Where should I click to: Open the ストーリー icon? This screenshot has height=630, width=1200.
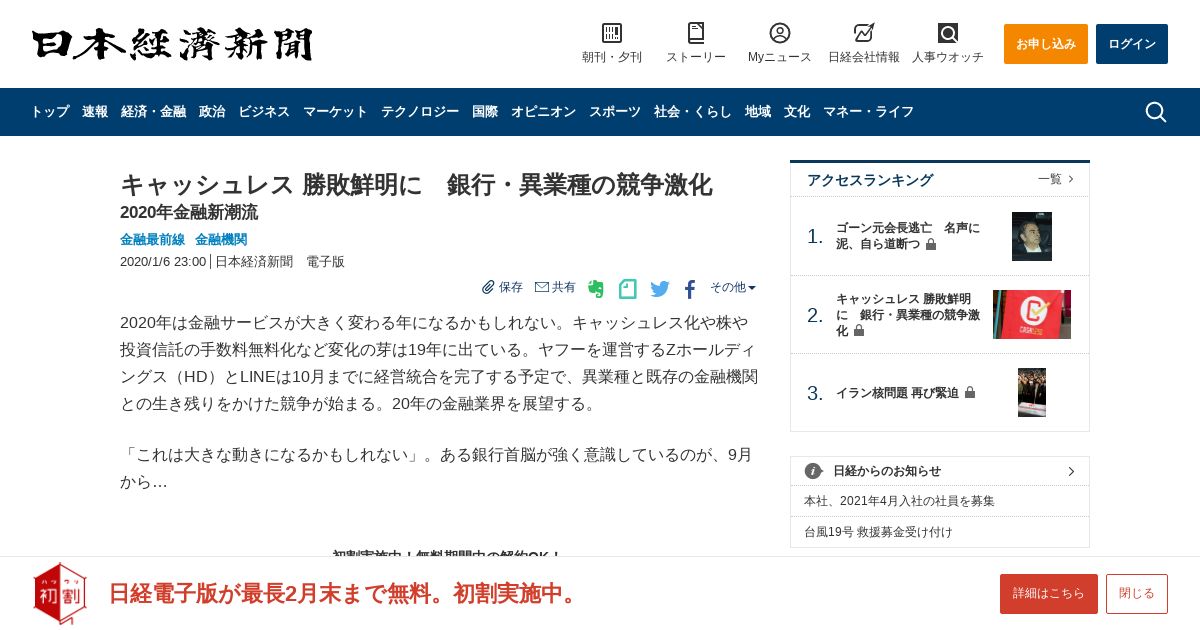[696, 33]
